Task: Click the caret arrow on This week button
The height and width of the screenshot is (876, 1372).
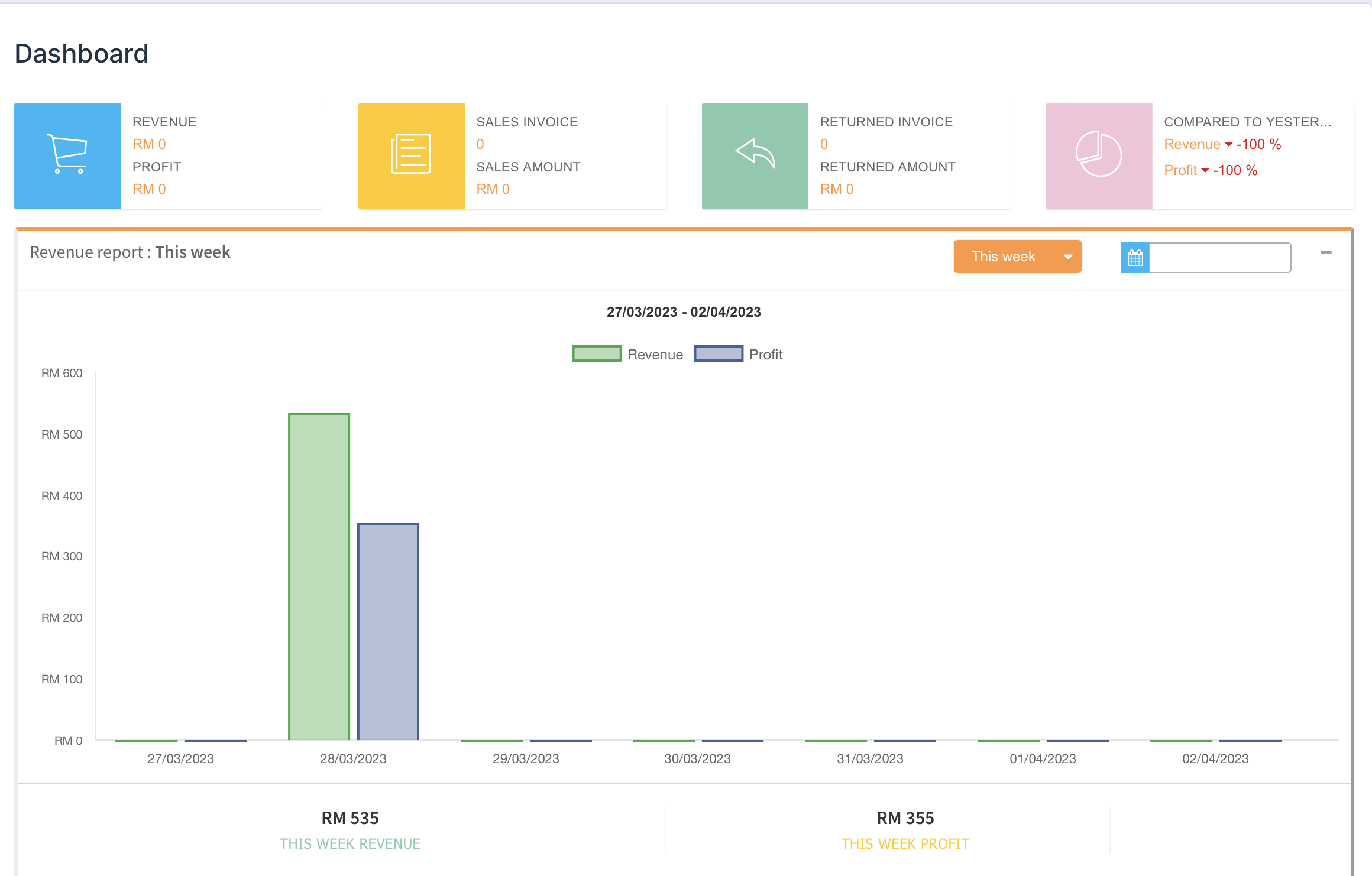Action: [x=1068, y=257]
